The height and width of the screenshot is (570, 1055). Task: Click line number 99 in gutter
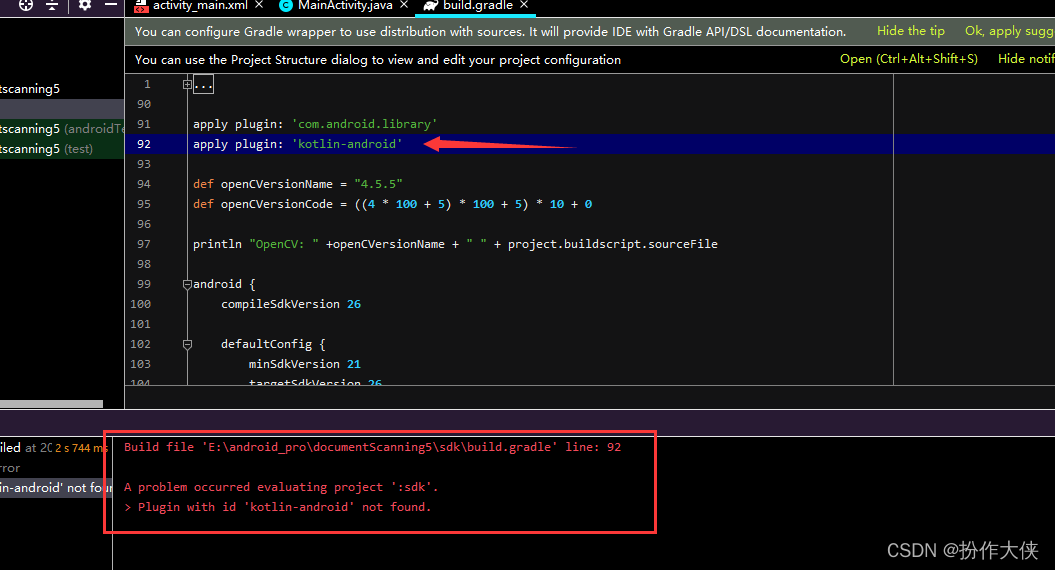tap(144, 284)
